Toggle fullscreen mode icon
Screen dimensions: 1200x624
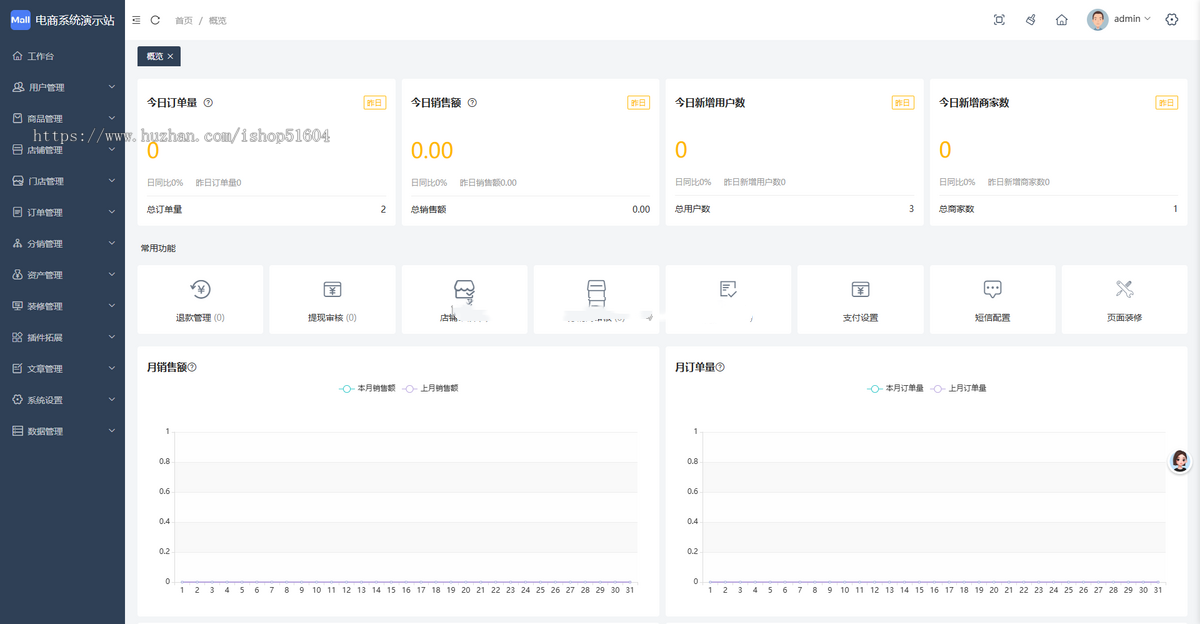coord(999,20)
